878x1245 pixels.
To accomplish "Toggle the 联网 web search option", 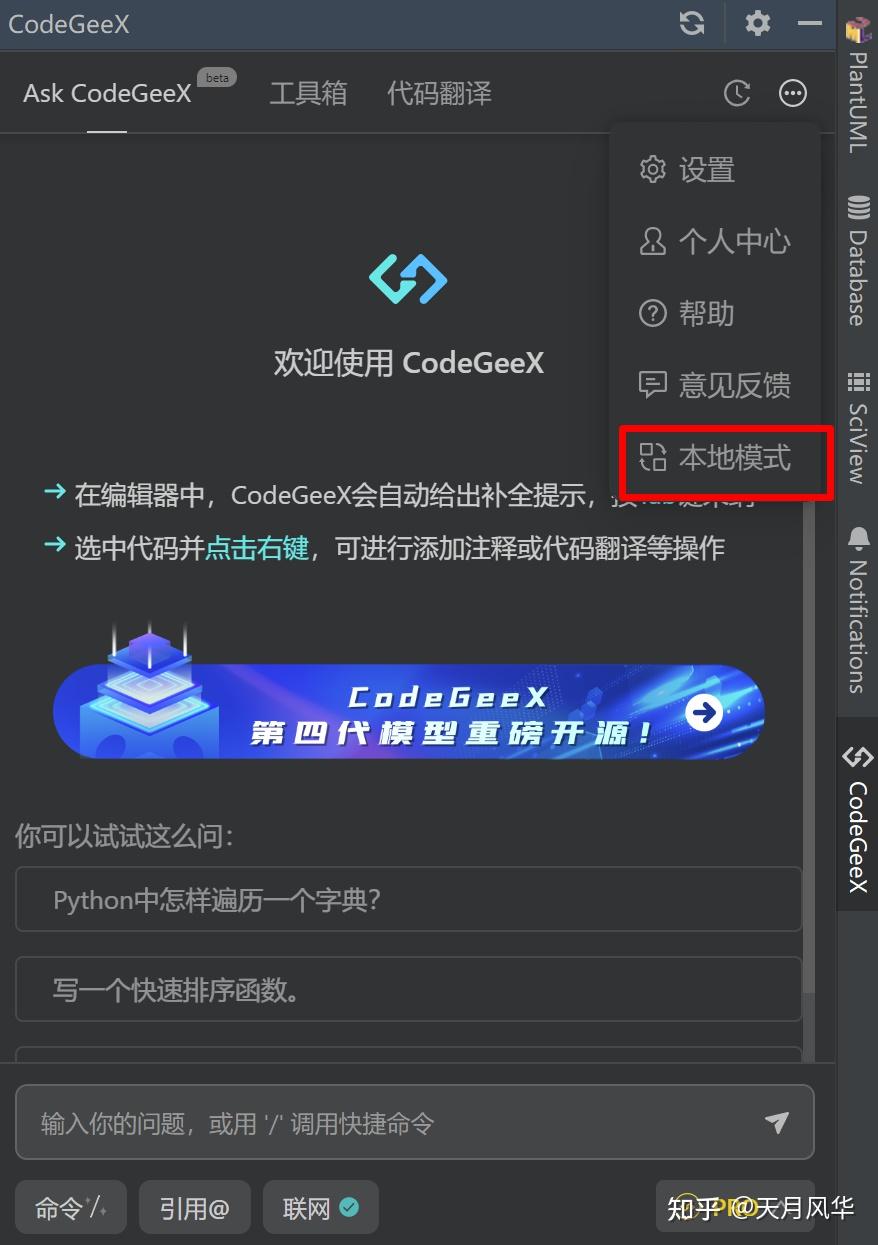I will point(321,1208).
